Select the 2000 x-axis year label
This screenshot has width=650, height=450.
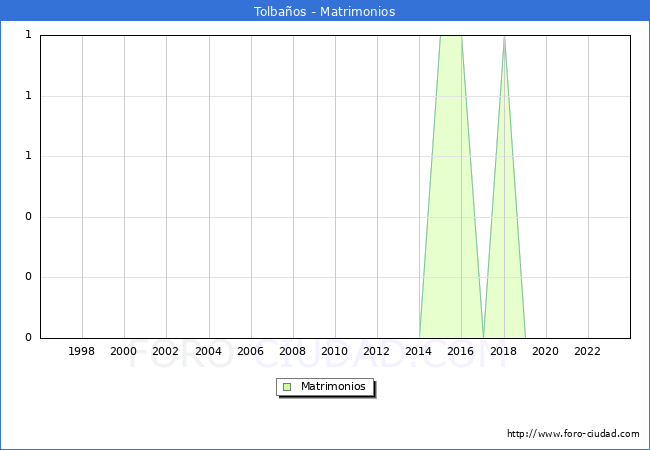point(124,352)
